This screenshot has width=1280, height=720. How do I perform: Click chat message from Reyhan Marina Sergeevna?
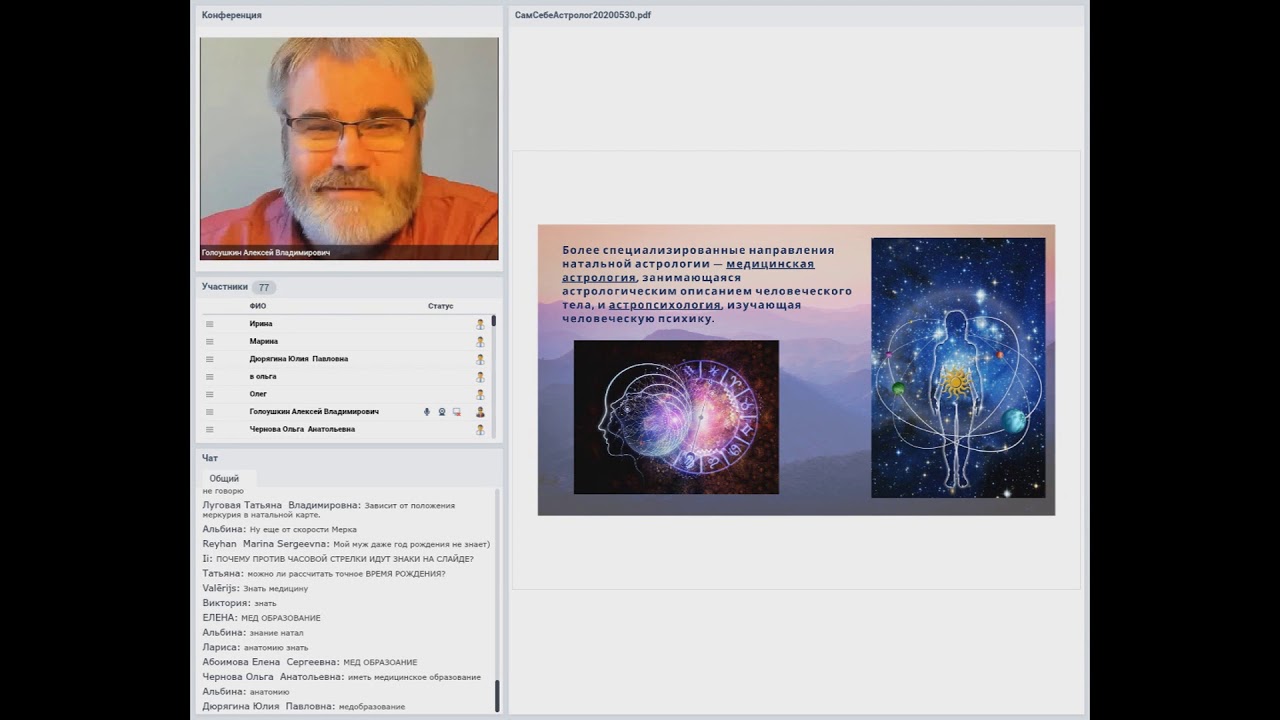tap(346, 544)
